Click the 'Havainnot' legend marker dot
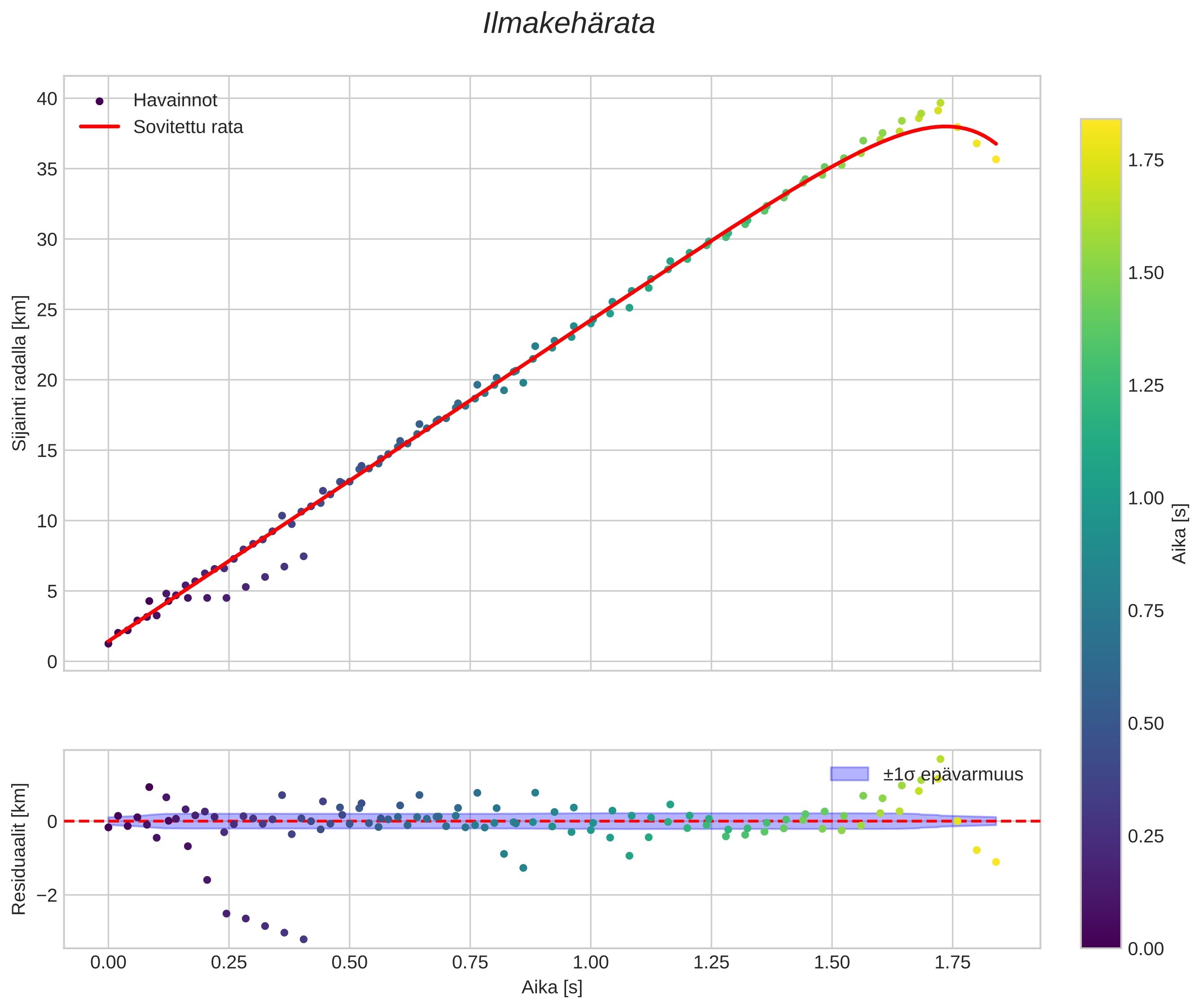Image resolution: width=1200 pixels, height=1008 pixels. pyautogui.click(x=100, y=101)
